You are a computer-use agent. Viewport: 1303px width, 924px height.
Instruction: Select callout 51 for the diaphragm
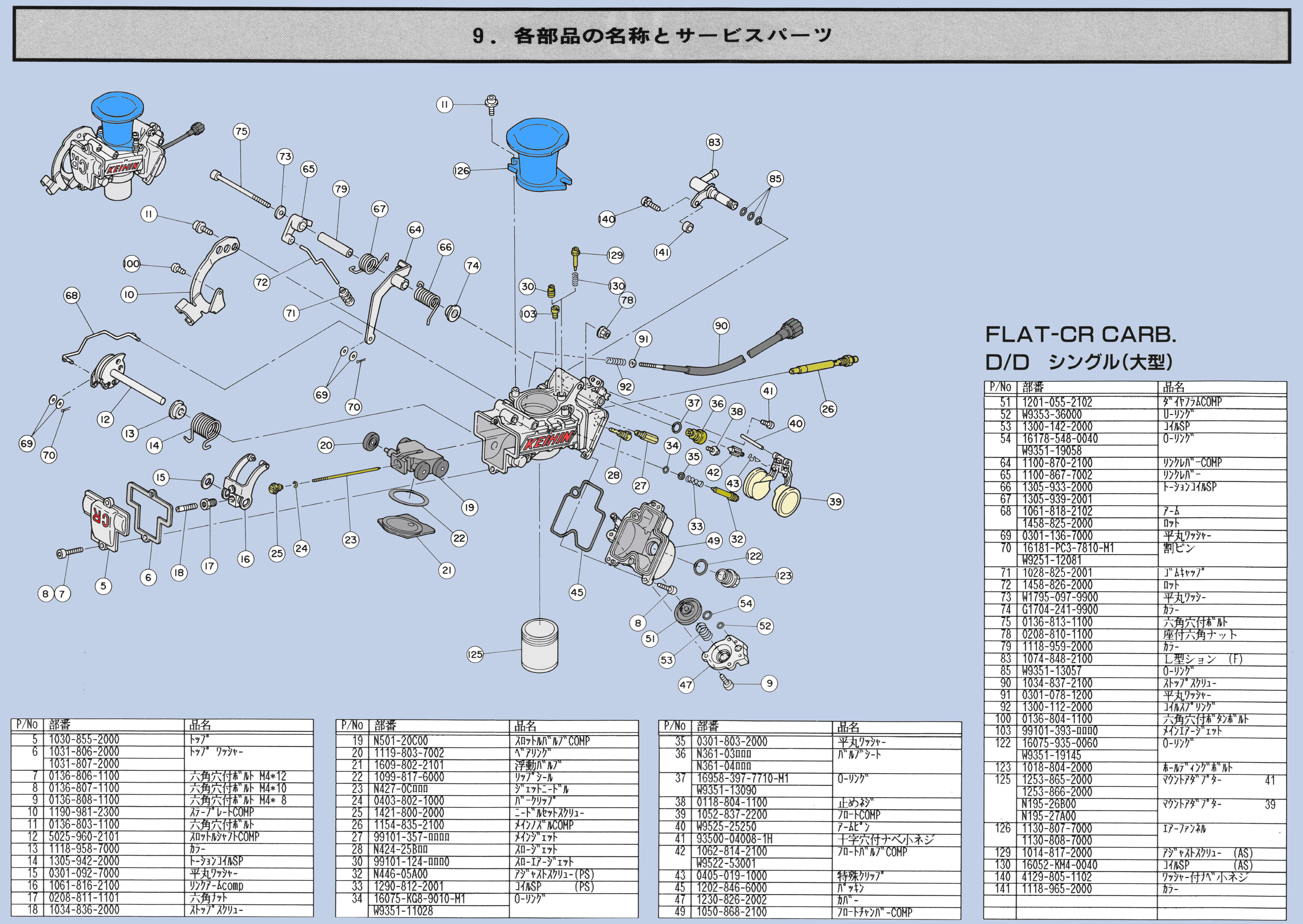[650, 639]
